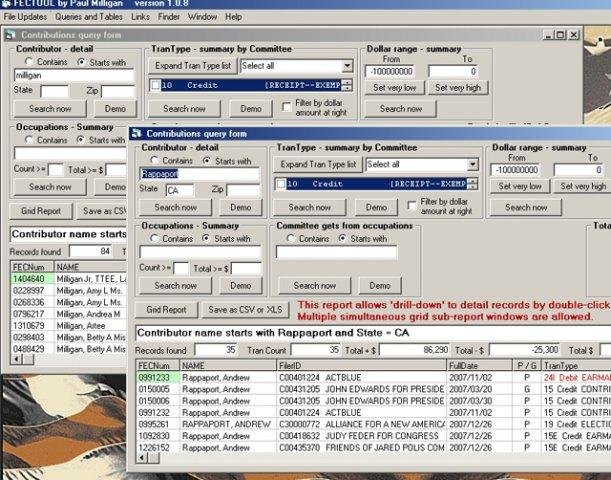Open the Links menu
This screenshot has height=480, width=611.
[x=140, y=17]
